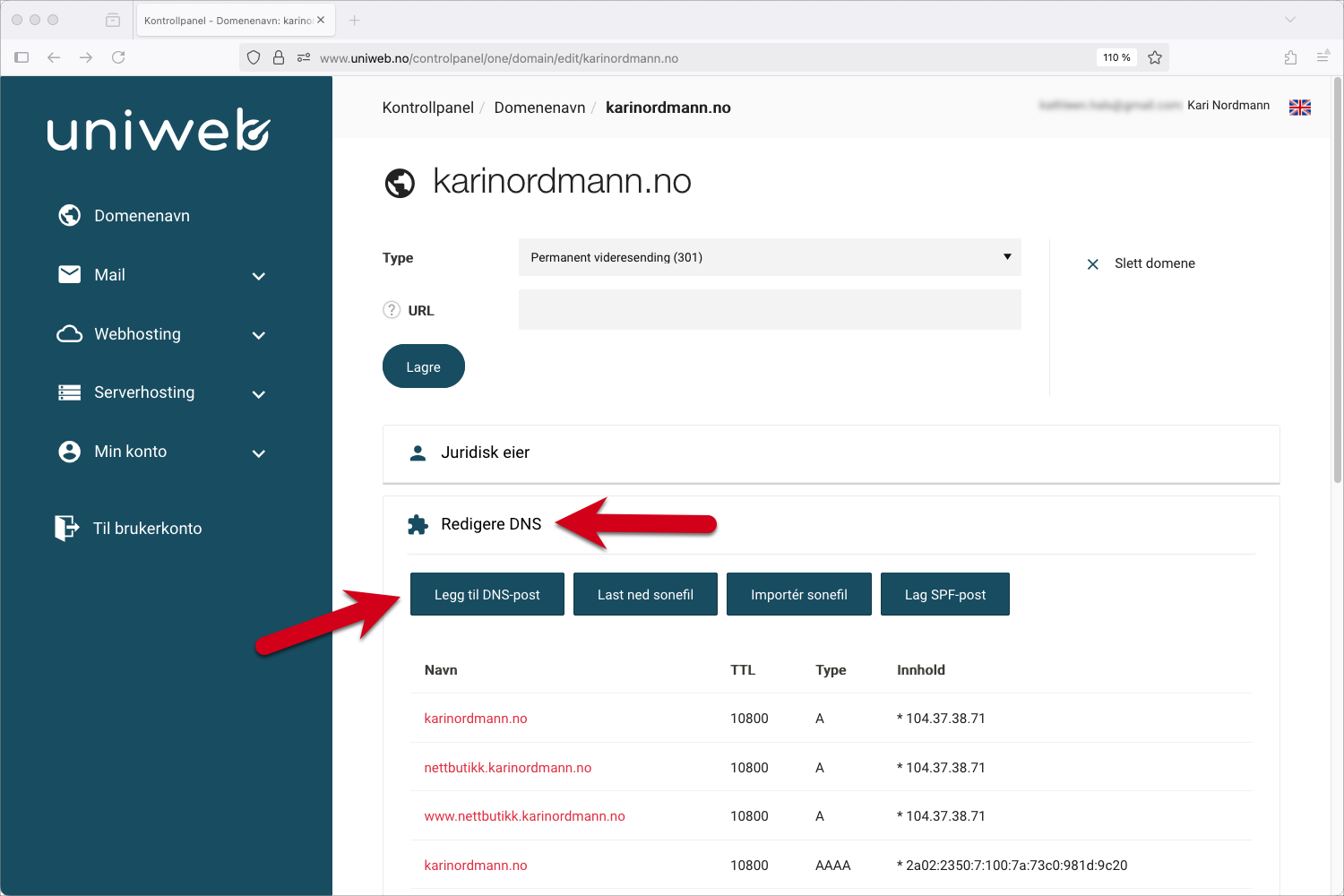Image resolution: width=1344 pixels, height=896 pixels.
Task: Click the tracking protection shield icon
Action: click(254, 57)
